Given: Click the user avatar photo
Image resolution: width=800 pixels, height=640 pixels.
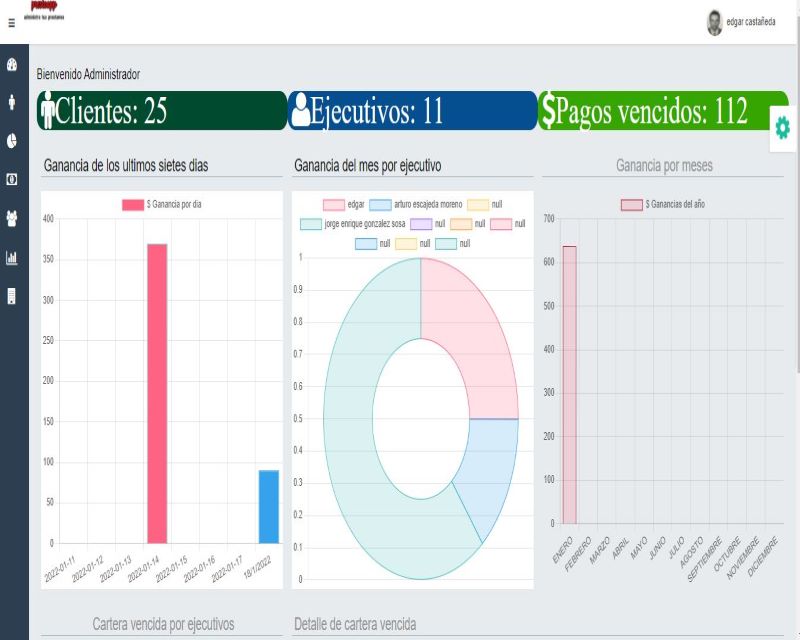Looking at the screenshot, I should 714,22.
